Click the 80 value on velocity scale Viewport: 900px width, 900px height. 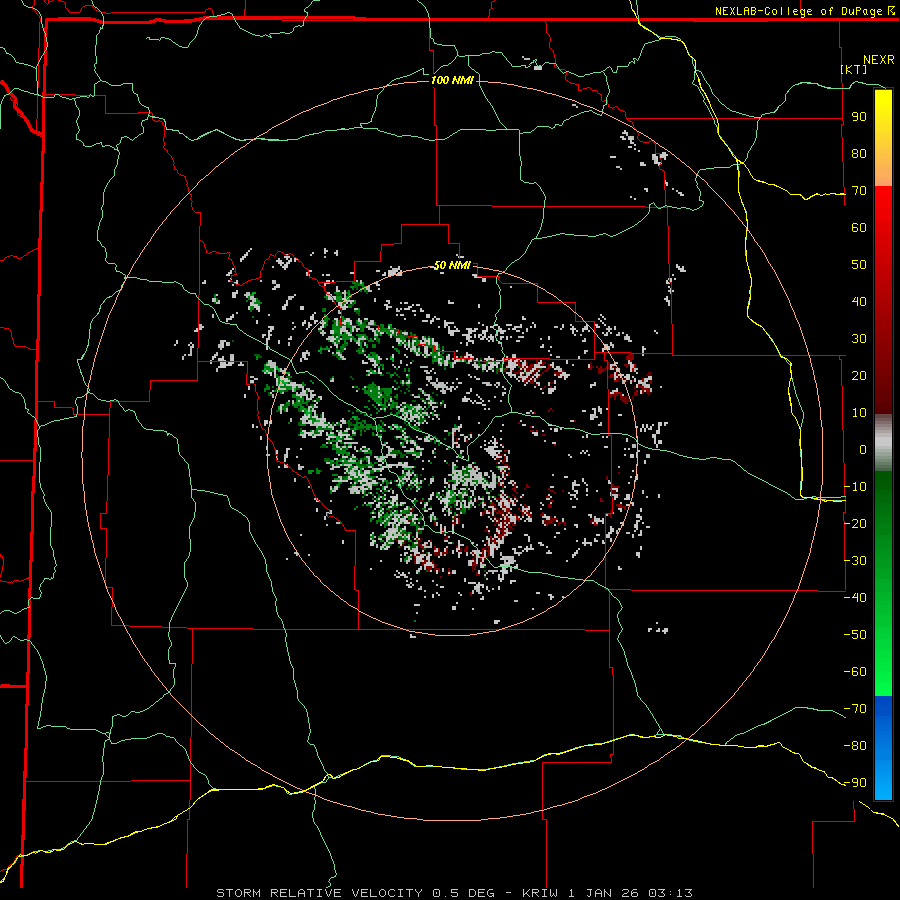coord(859,154)
